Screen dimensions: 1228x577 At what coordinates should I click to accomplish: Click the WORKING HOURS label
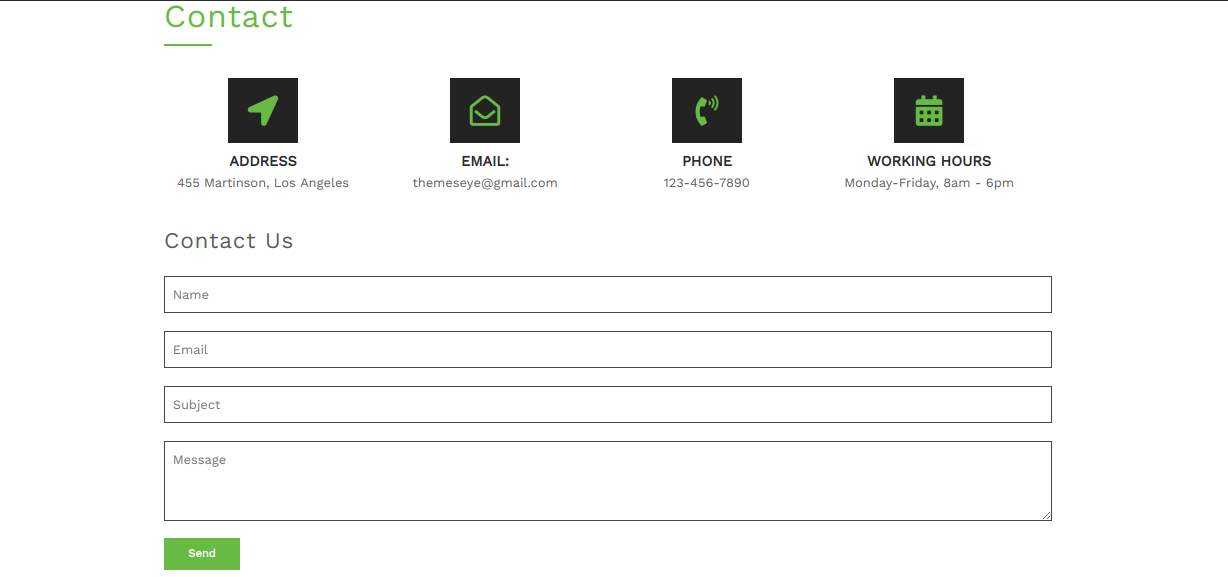[929, 161]
